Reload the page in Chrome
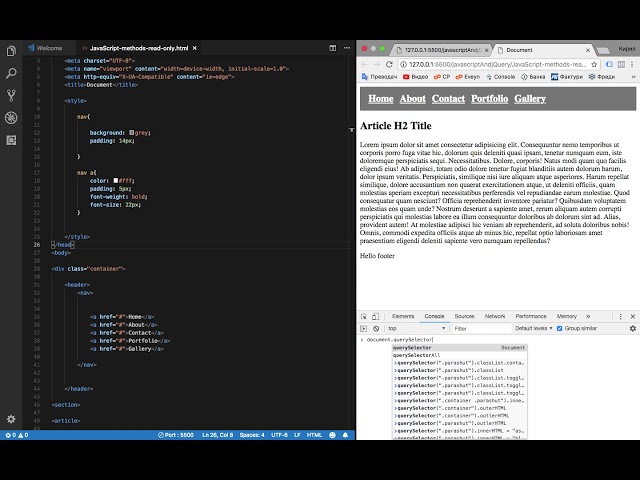640x480 pixels. (x=389, y=64)
